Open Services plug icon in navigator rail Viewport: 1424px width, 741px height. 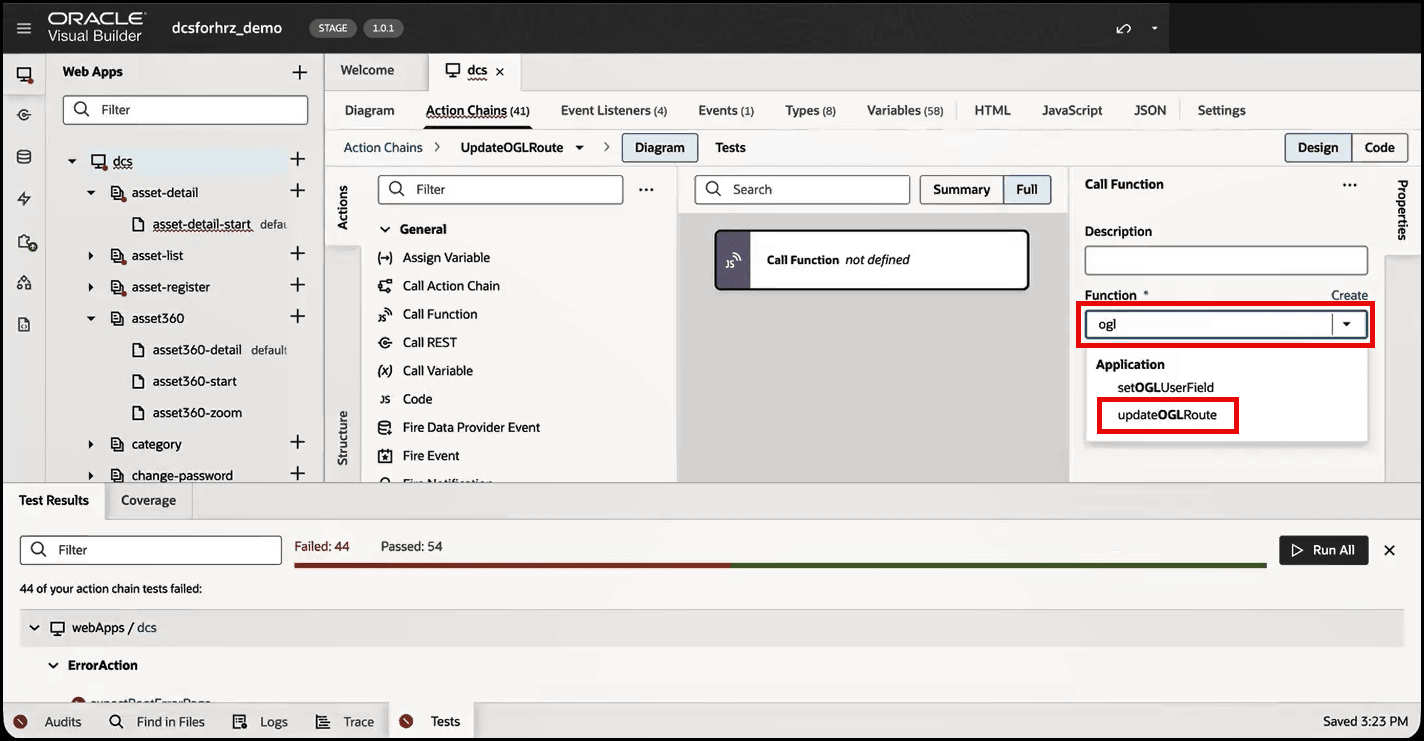pyautogui.click(x=24, y=115)
